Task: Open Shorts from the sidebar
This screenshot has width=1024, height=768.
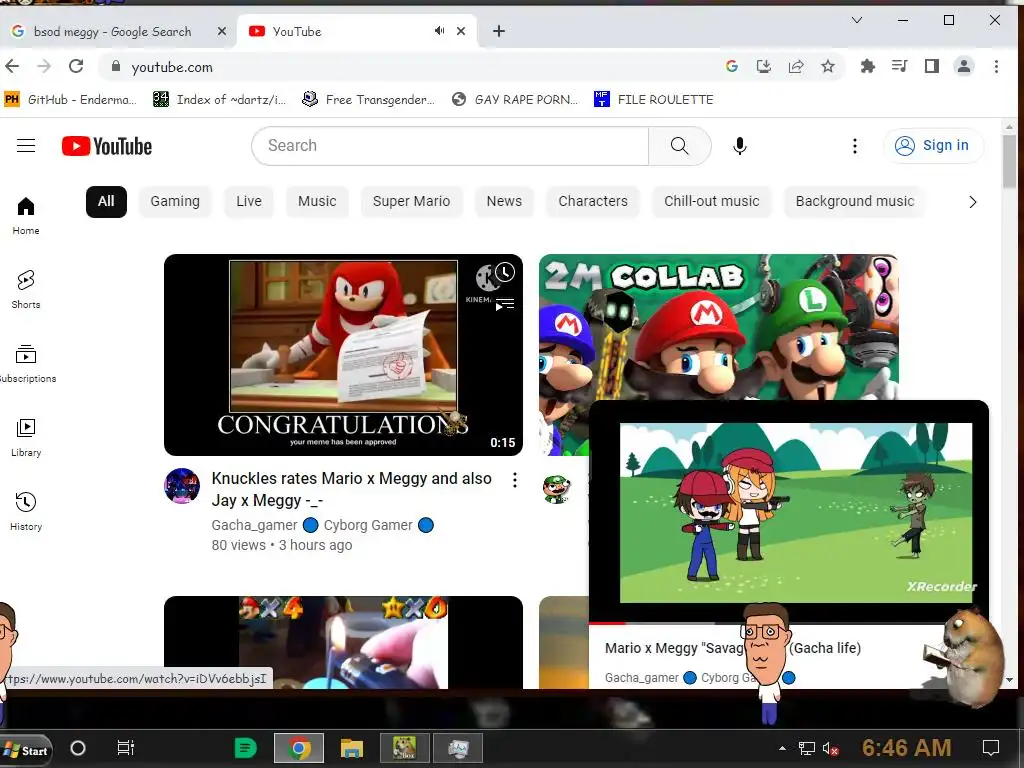Action: point(26,289)
